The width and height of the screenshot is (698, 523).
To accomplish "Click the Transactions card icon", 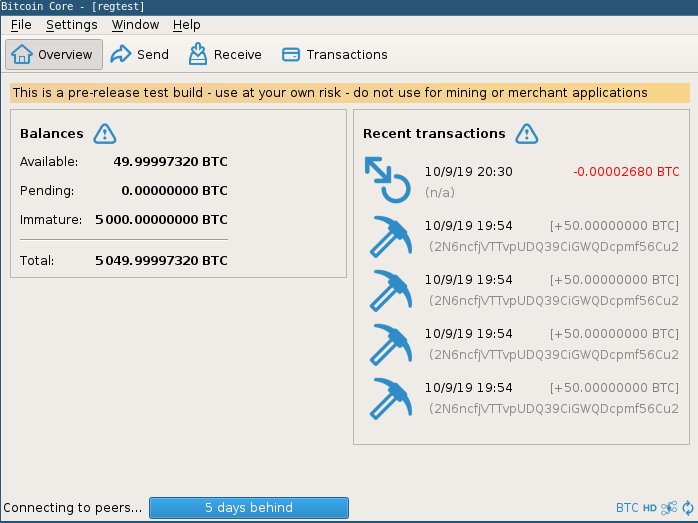I will (291, 55).
